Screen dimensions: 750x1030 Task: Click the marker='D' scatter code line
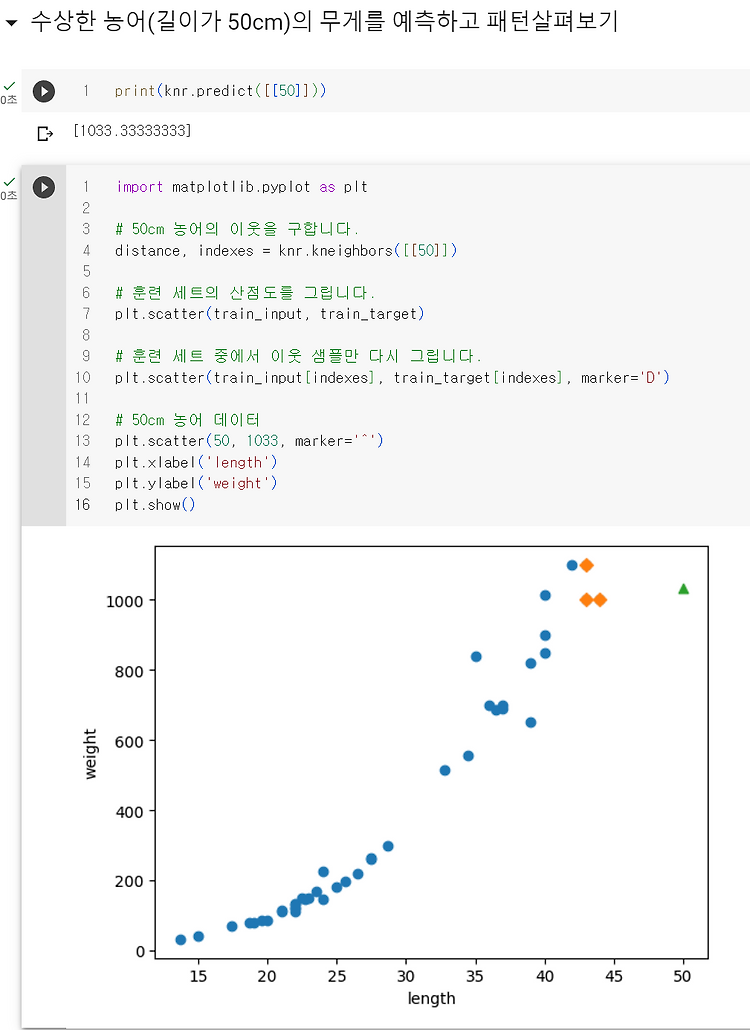(391, 378)
